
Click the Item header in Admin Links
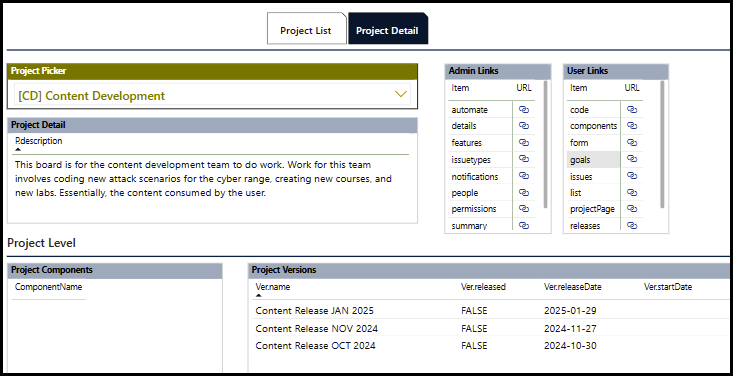pyautogui.click(x=460, y=87)
